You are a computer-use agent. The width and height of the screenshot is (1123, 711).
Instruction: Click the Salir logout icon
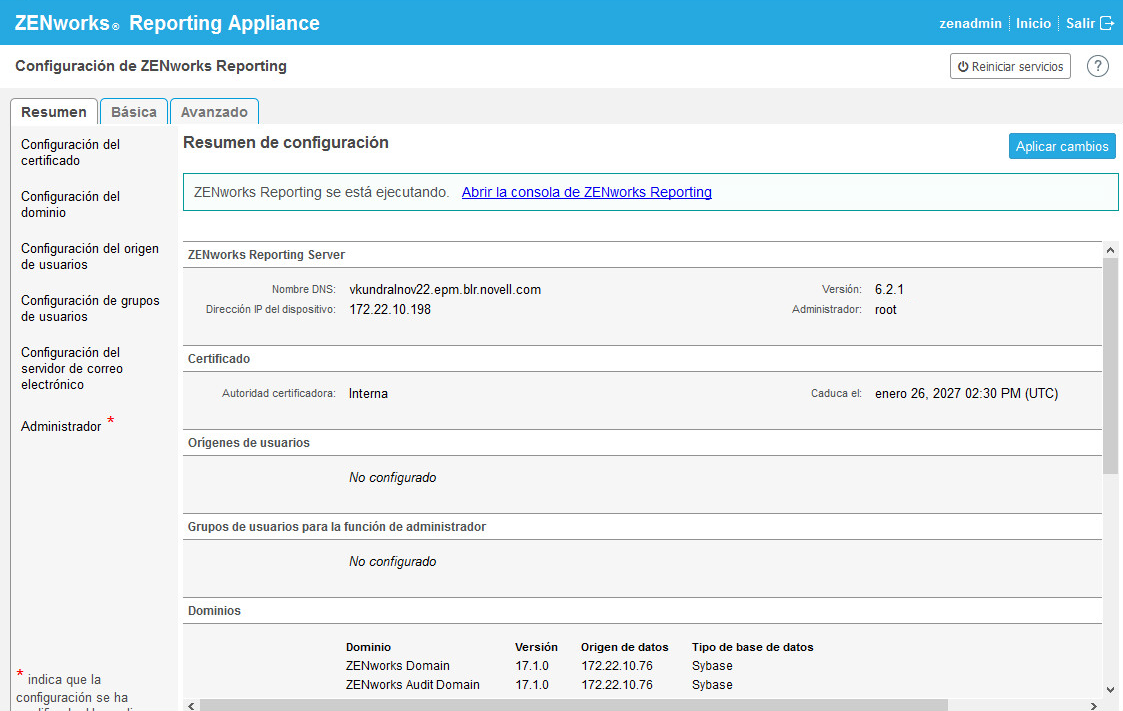tap(1106, 23)
